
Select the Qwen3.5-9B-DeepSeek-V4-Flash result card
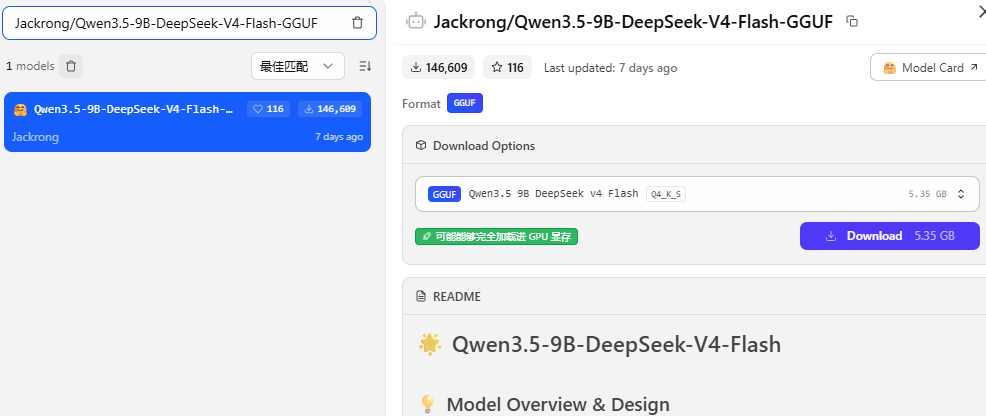pyautogui.click(x=187, y=122)
